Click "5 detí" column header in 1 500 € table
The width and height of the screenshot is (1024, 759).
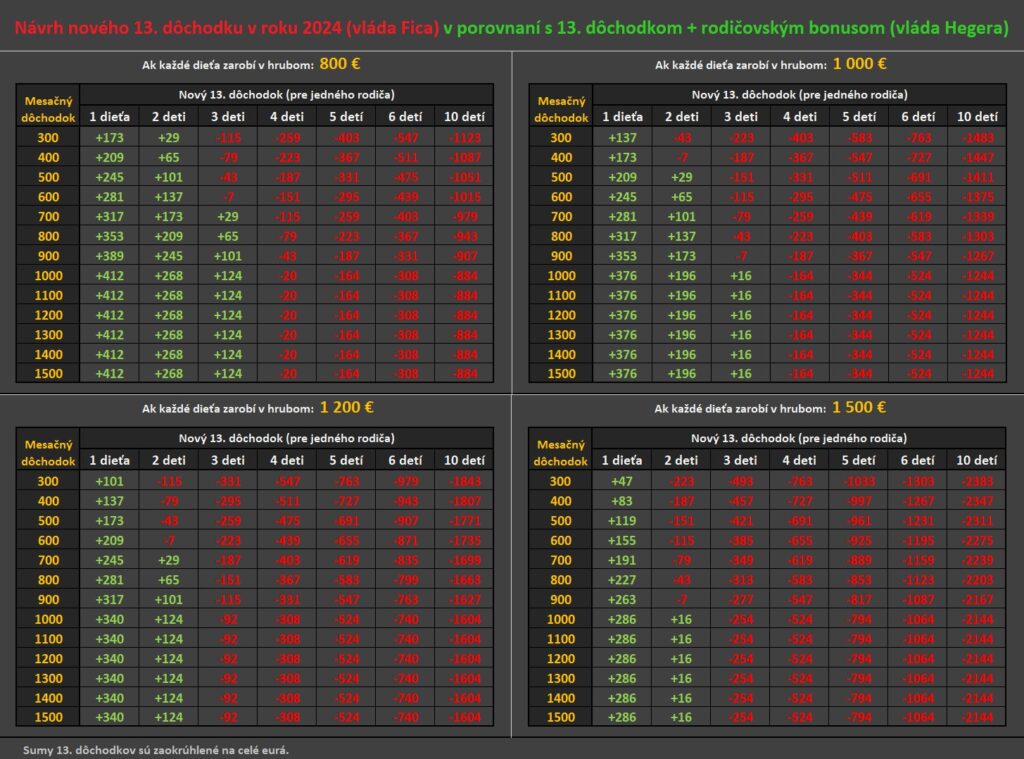[x=858, y=460]
